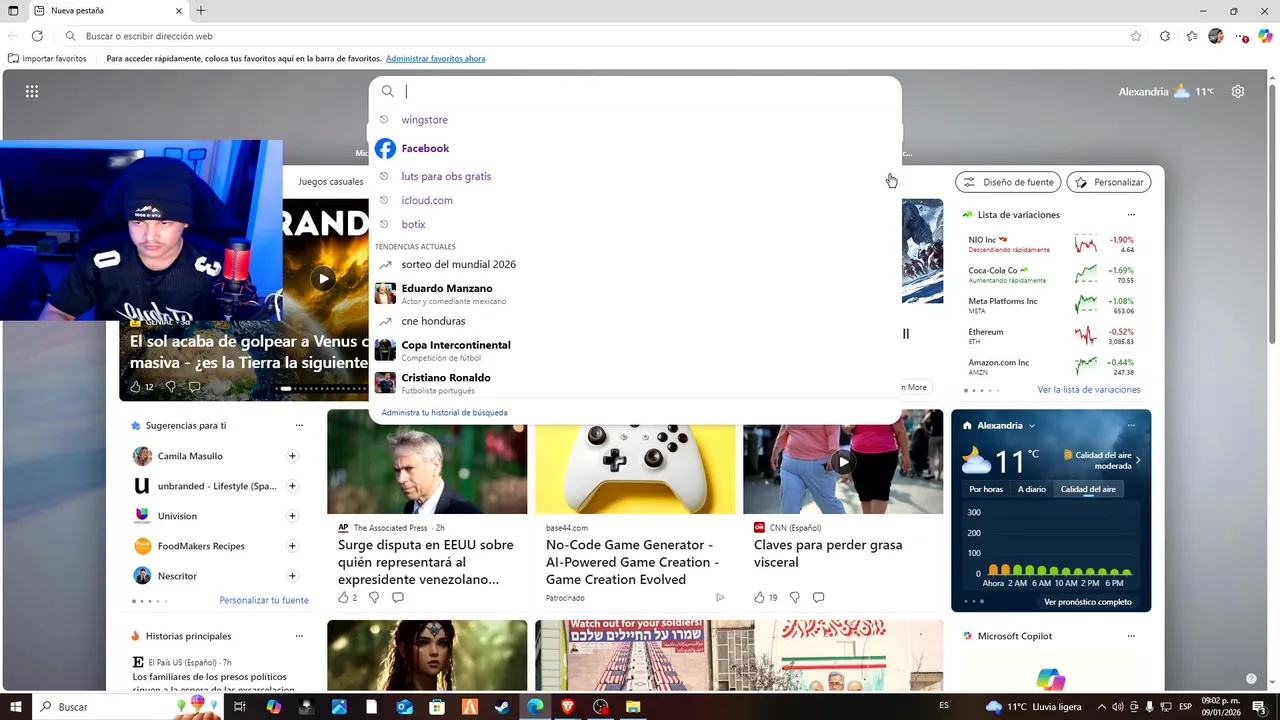The image size is (1280, 720).
Task: Open the Extensions puzzle icon
Action: coord(1165,36)
